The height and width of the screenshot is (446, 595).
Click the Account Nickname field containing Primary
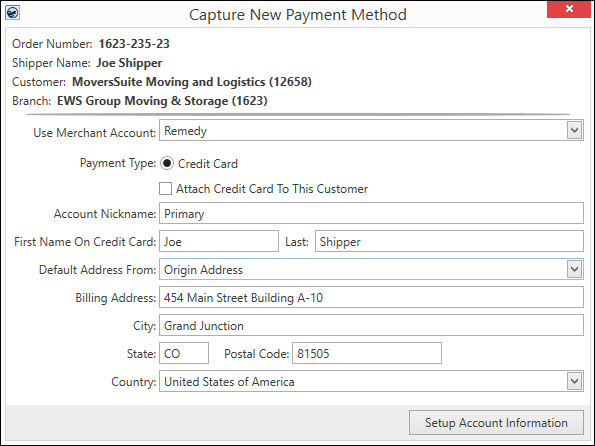click(x=371, y=213)
